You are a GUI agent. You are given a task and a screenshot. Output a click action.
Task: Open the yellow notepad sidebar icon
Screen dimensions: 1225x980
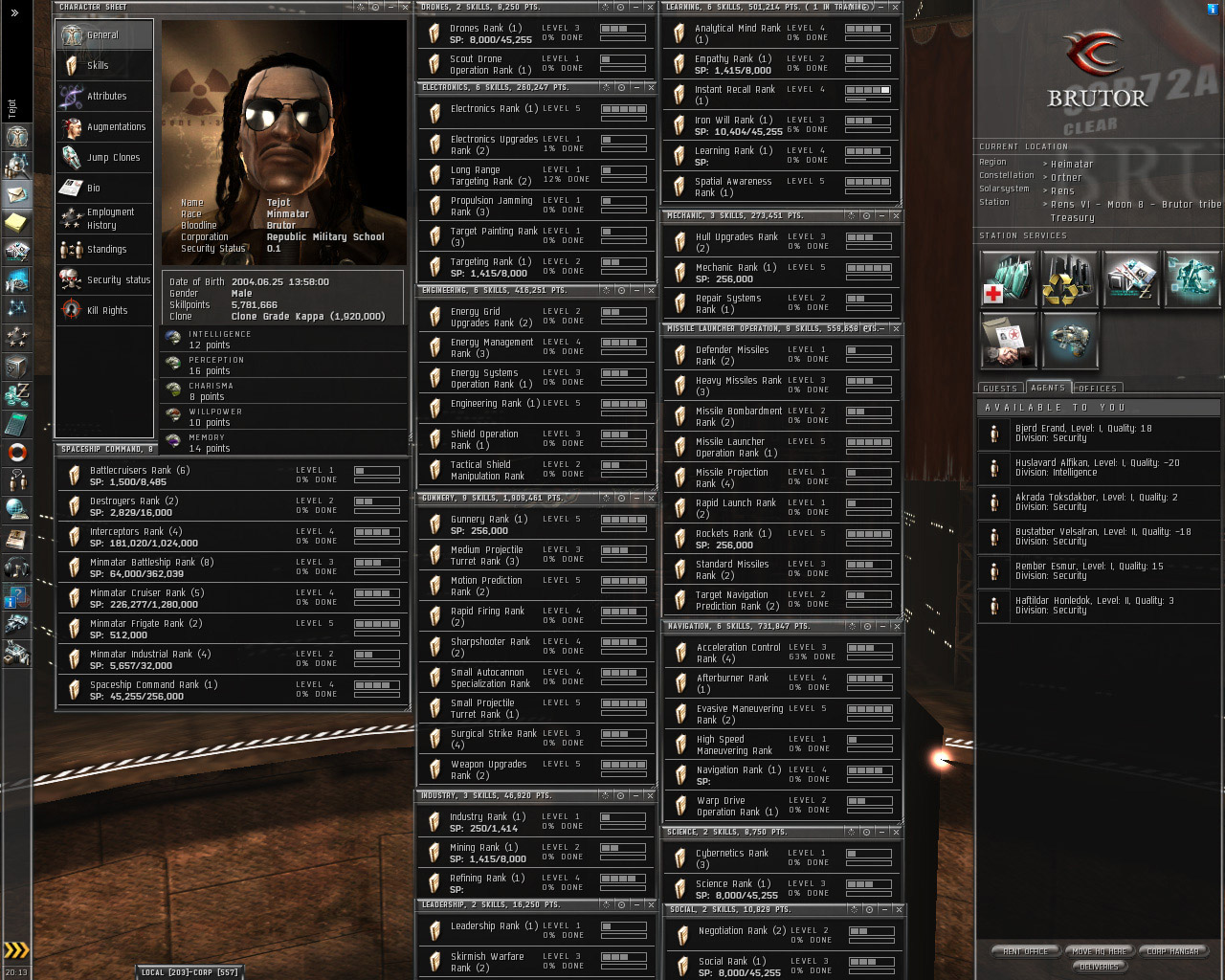pyautogui.click(x=16, y=222)
